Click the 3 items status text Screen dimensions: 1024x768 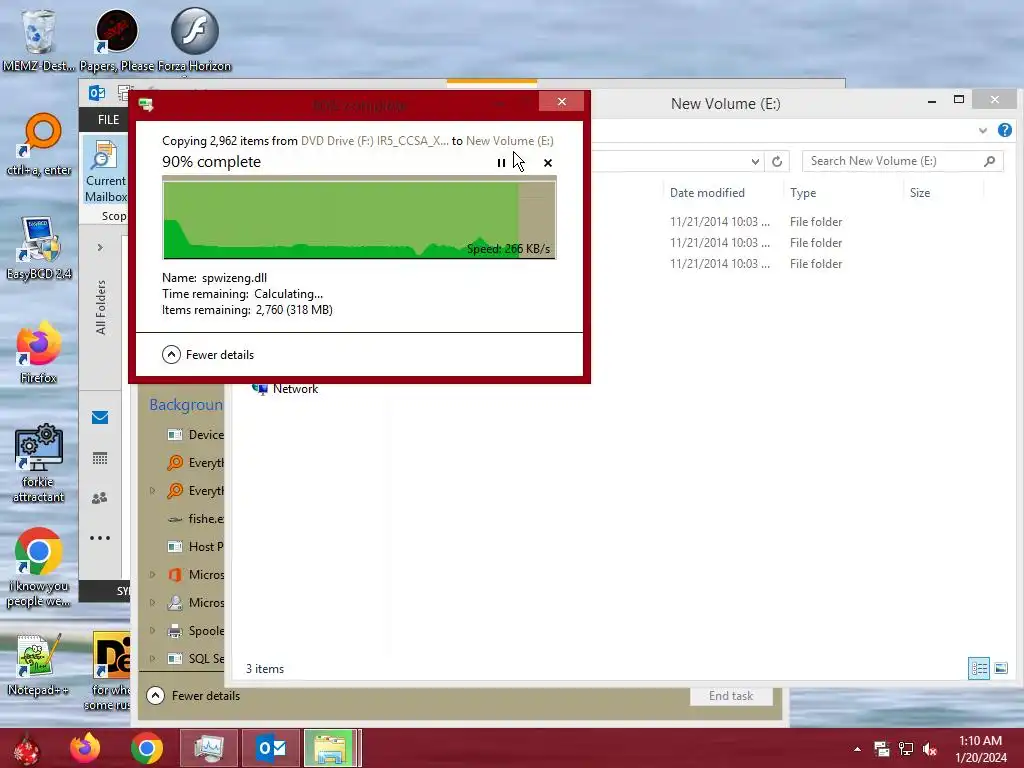[264, 669]
